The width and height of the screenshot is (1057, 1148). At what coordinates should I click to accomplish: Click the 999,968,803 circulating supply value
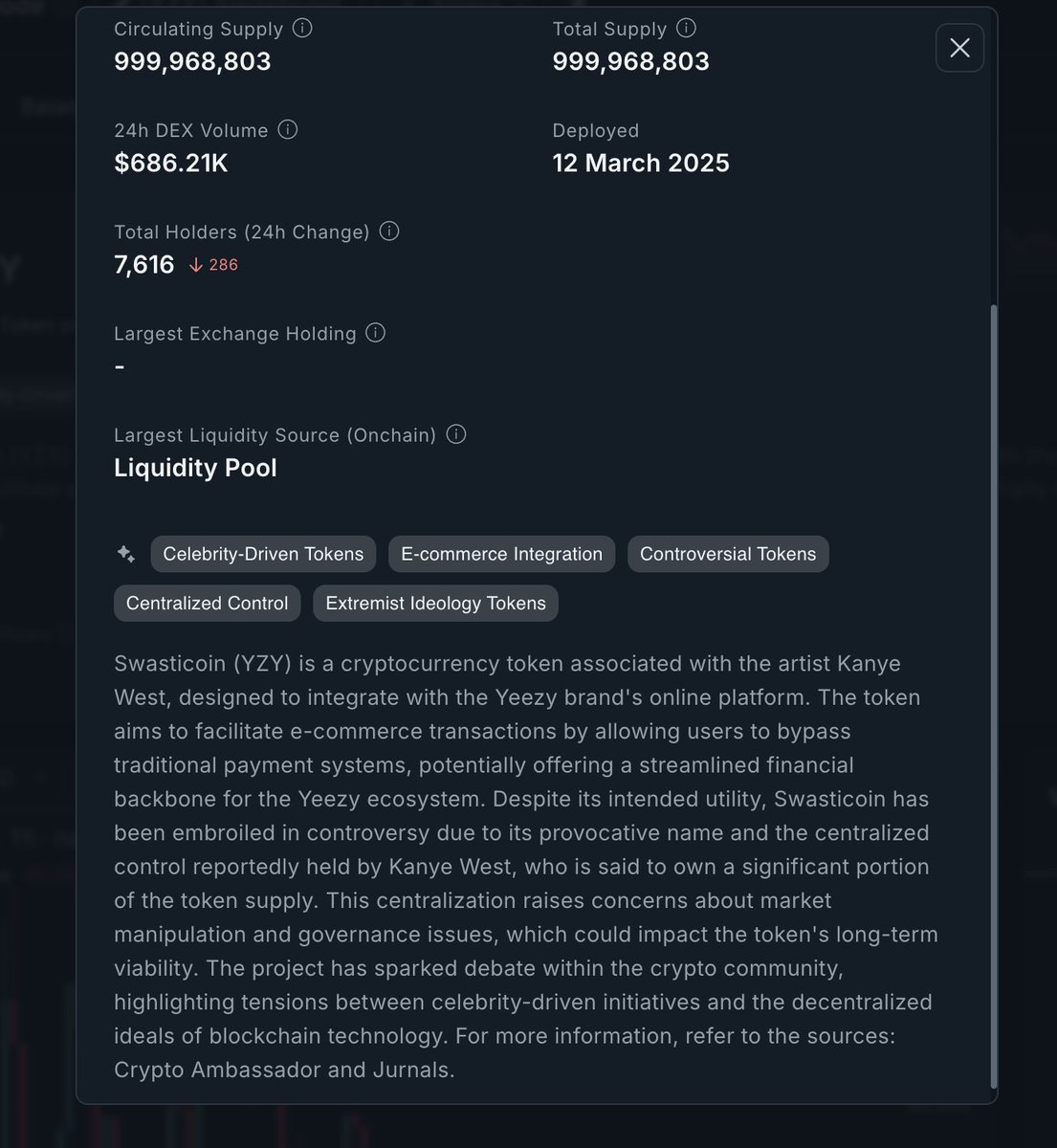pyautogui.click(x=192, y=61)
